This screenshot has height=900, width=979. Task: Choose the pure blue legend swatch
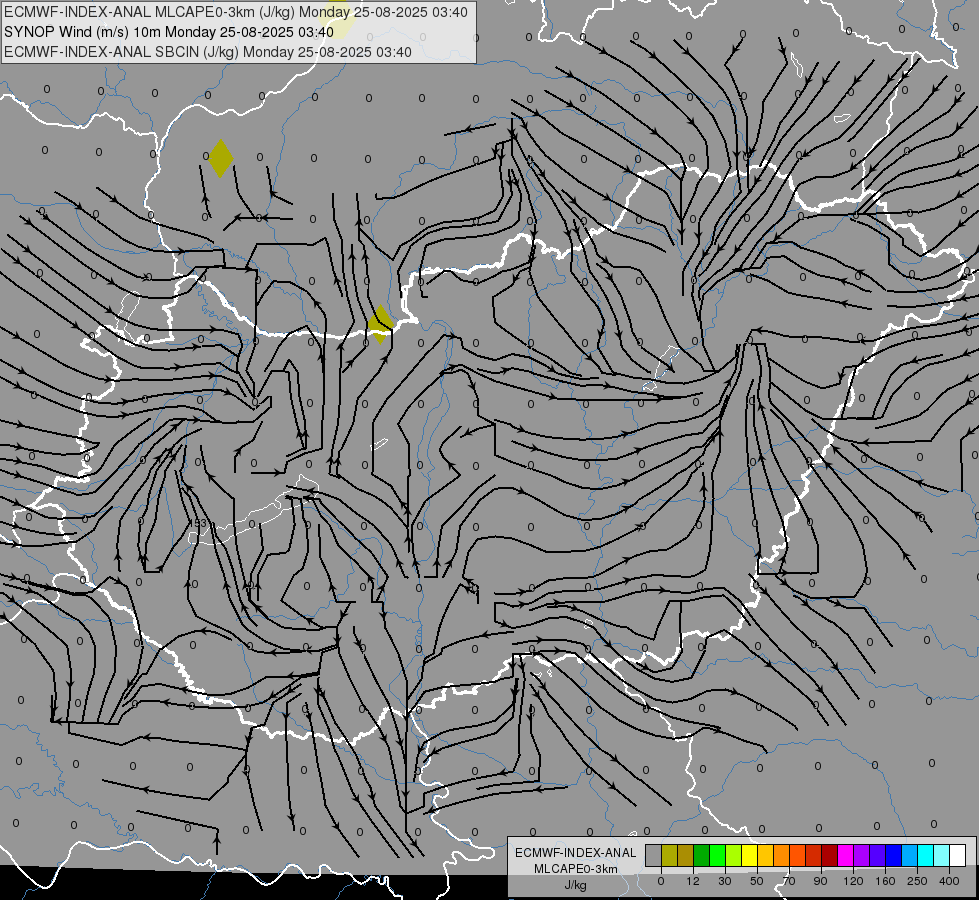coord(893,855)
